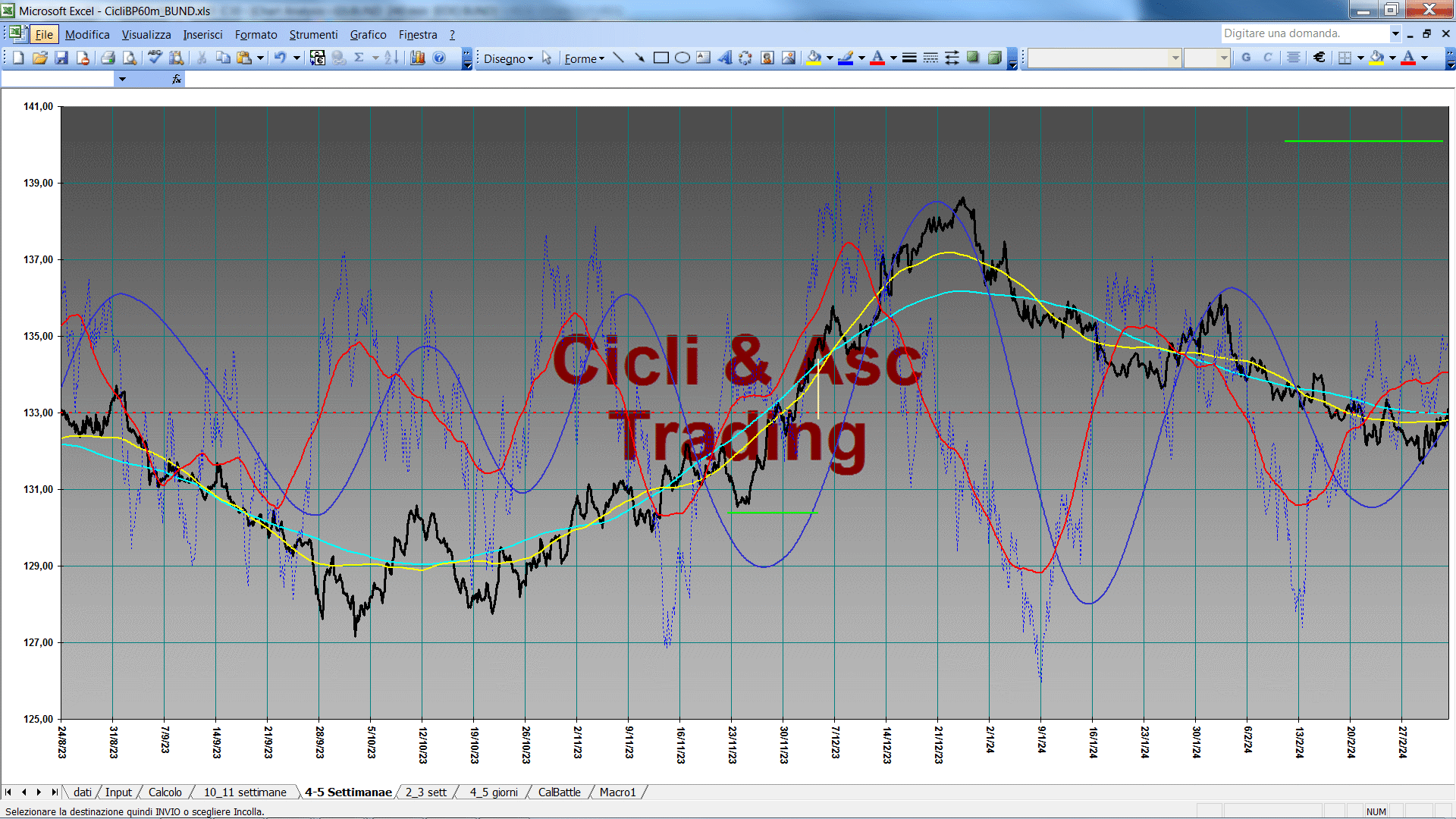Open the Modifica menu
This screenshot has width=1456, height=819.
[x=87, y=34]
